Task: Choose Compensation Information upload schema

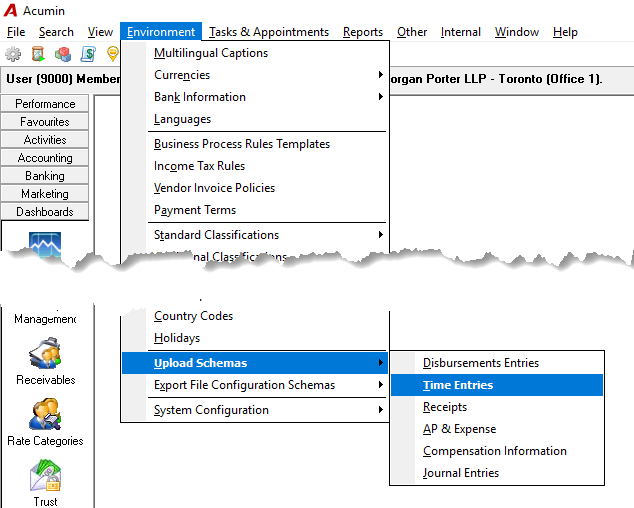Action: point(497,451)
